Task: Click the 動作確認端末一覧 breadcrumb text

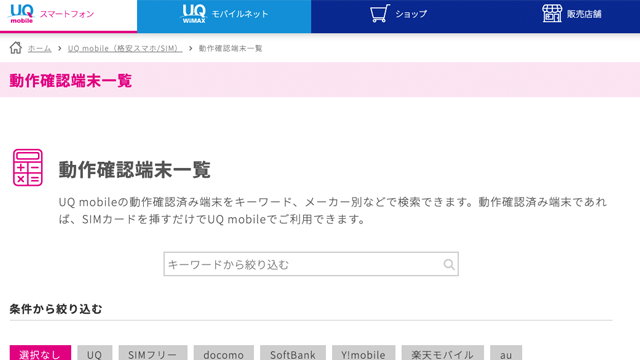Action: 231,48
